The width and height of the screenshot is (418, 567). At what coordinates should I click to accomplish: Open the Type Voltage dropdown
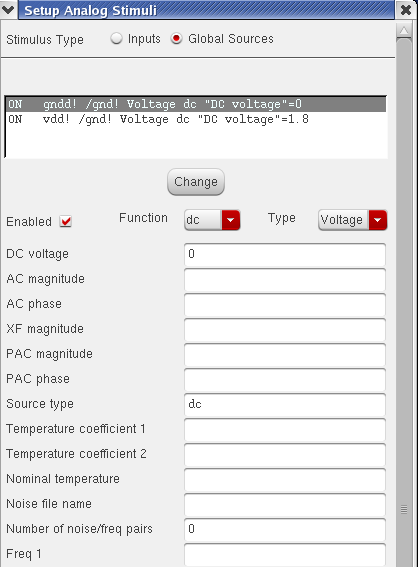tap(353, 220)
